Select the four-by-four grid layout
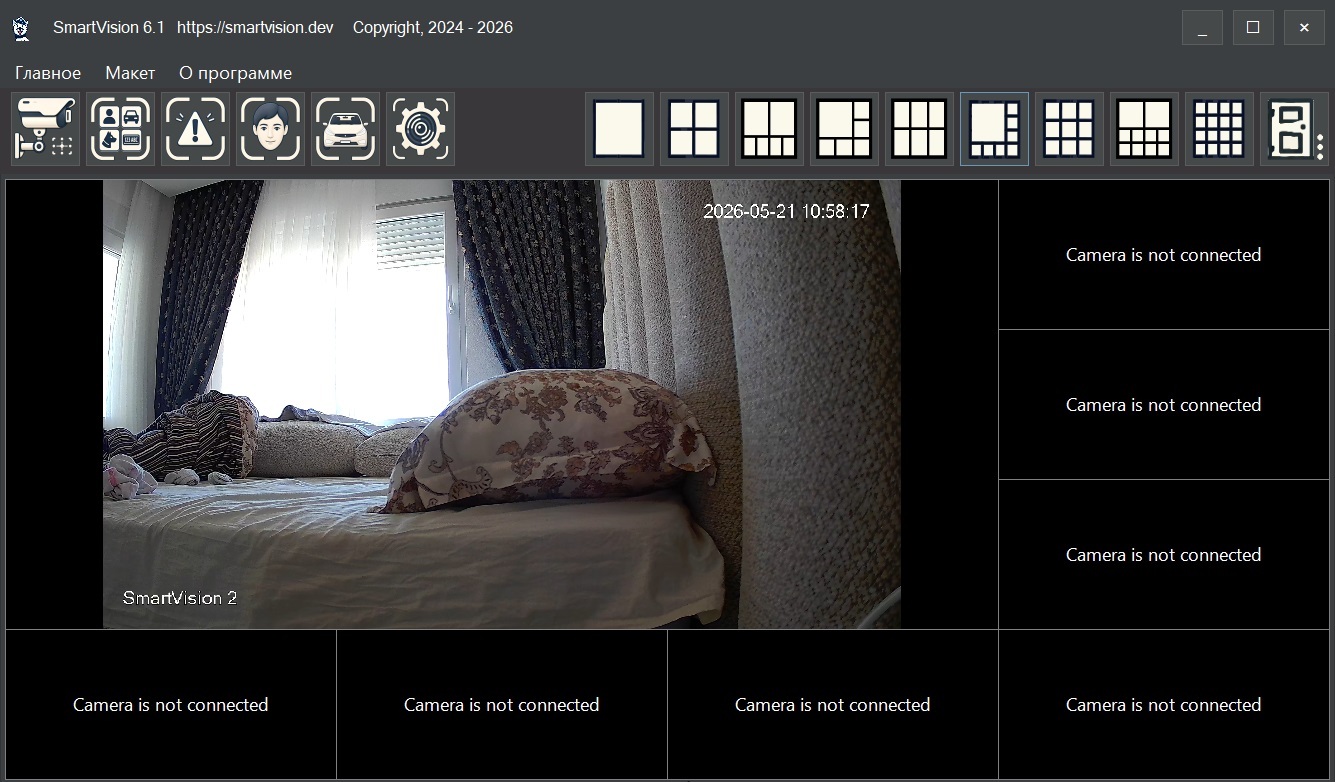Screen dimensions: 1335x782 pos(1219,129)
